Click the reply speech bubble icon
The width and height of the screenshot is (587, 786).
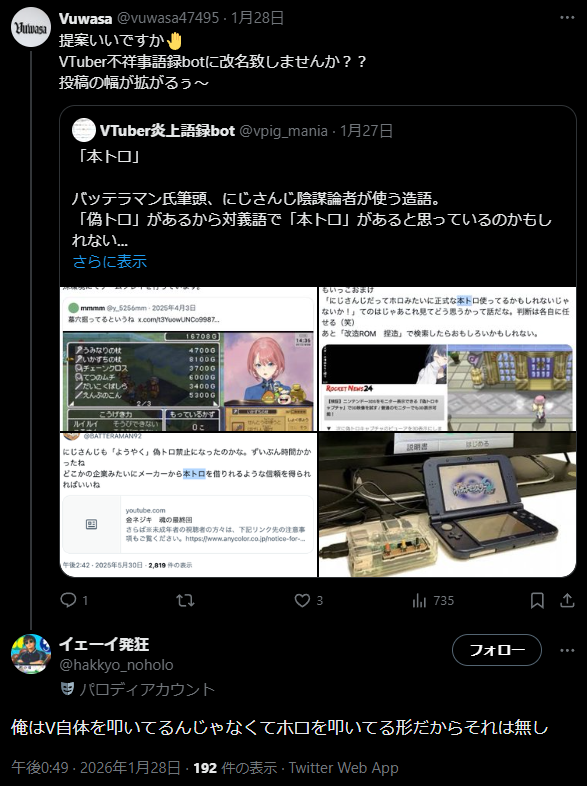click(68, 600)
